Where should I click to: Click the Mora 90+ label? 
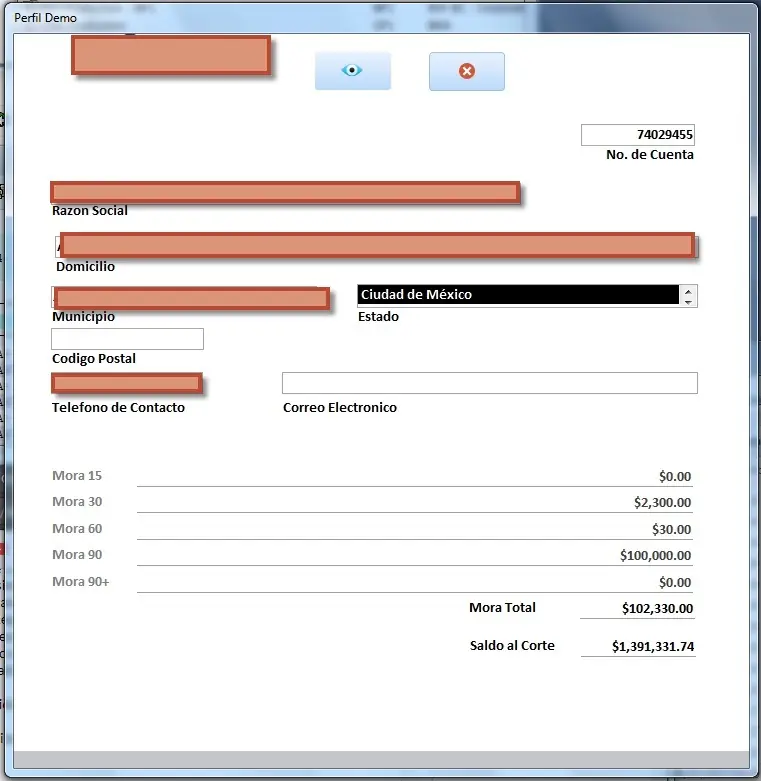80,581
